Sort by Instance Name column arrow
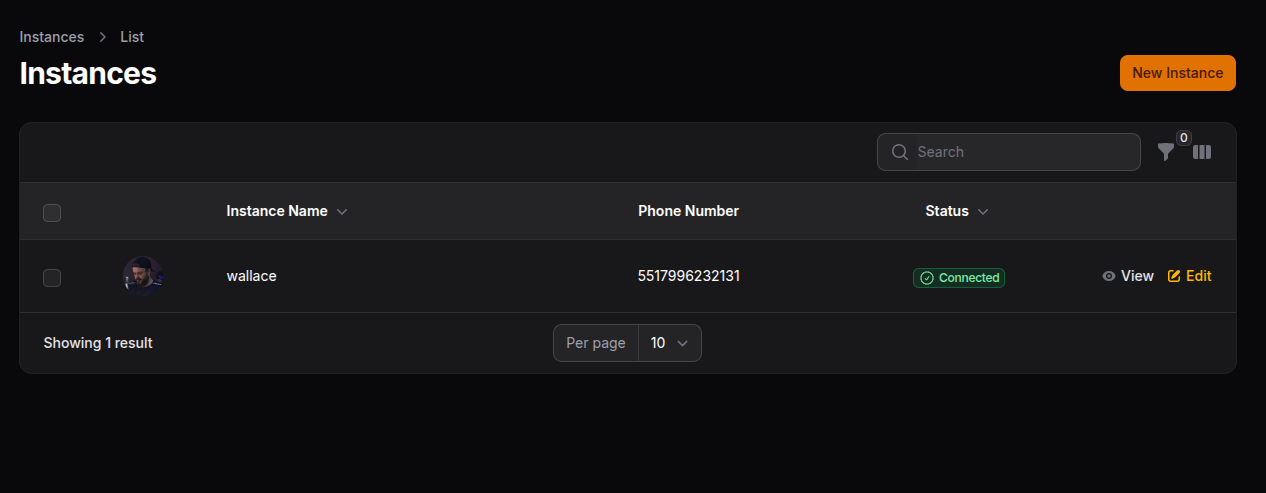The image size is (1266, 493). (x=342, y=212)
